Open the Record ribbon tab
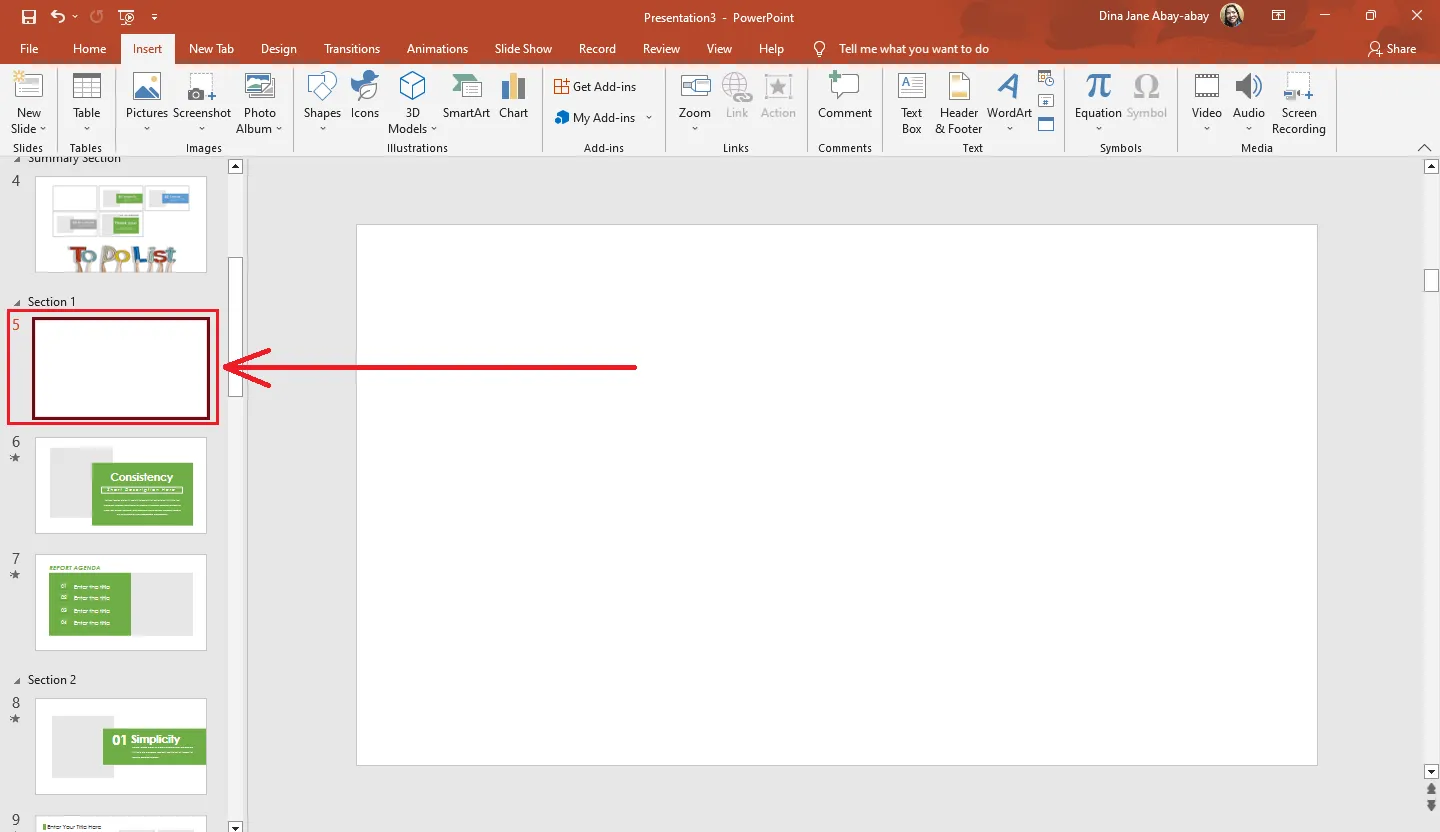Screen dimensions: 1440x832 click(597, 48)
